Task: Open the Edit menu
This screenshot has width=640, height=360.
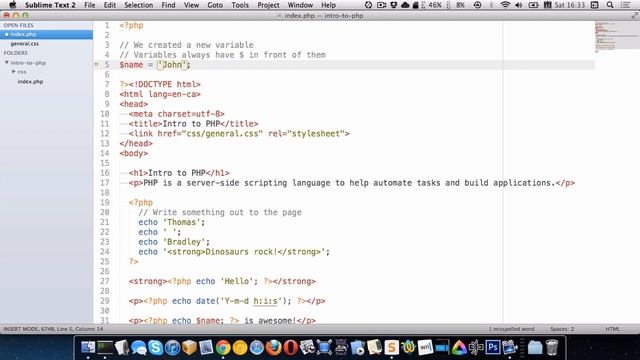Action: pos(109,5)
